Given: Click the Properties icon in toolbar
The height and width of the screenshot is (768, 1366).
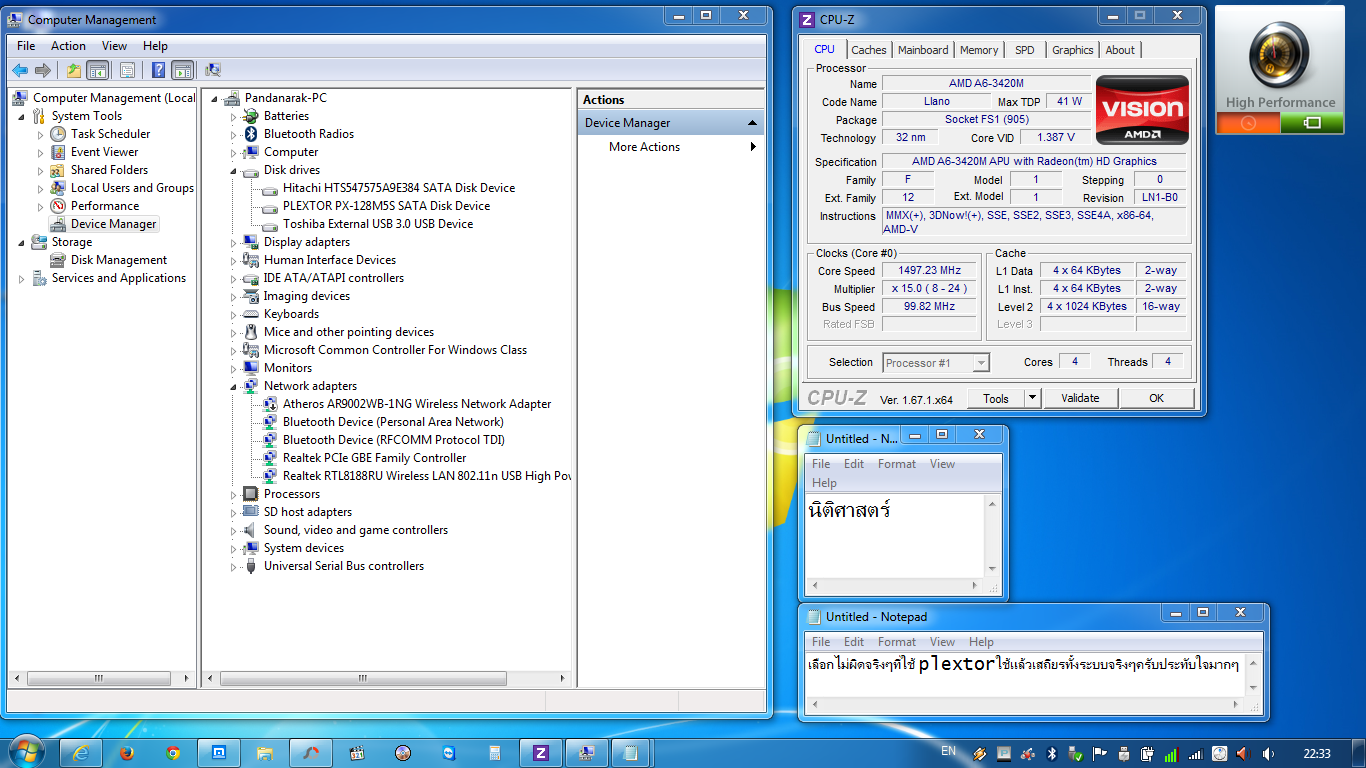Looking at the screenshot, I should (x=127, y=70).
